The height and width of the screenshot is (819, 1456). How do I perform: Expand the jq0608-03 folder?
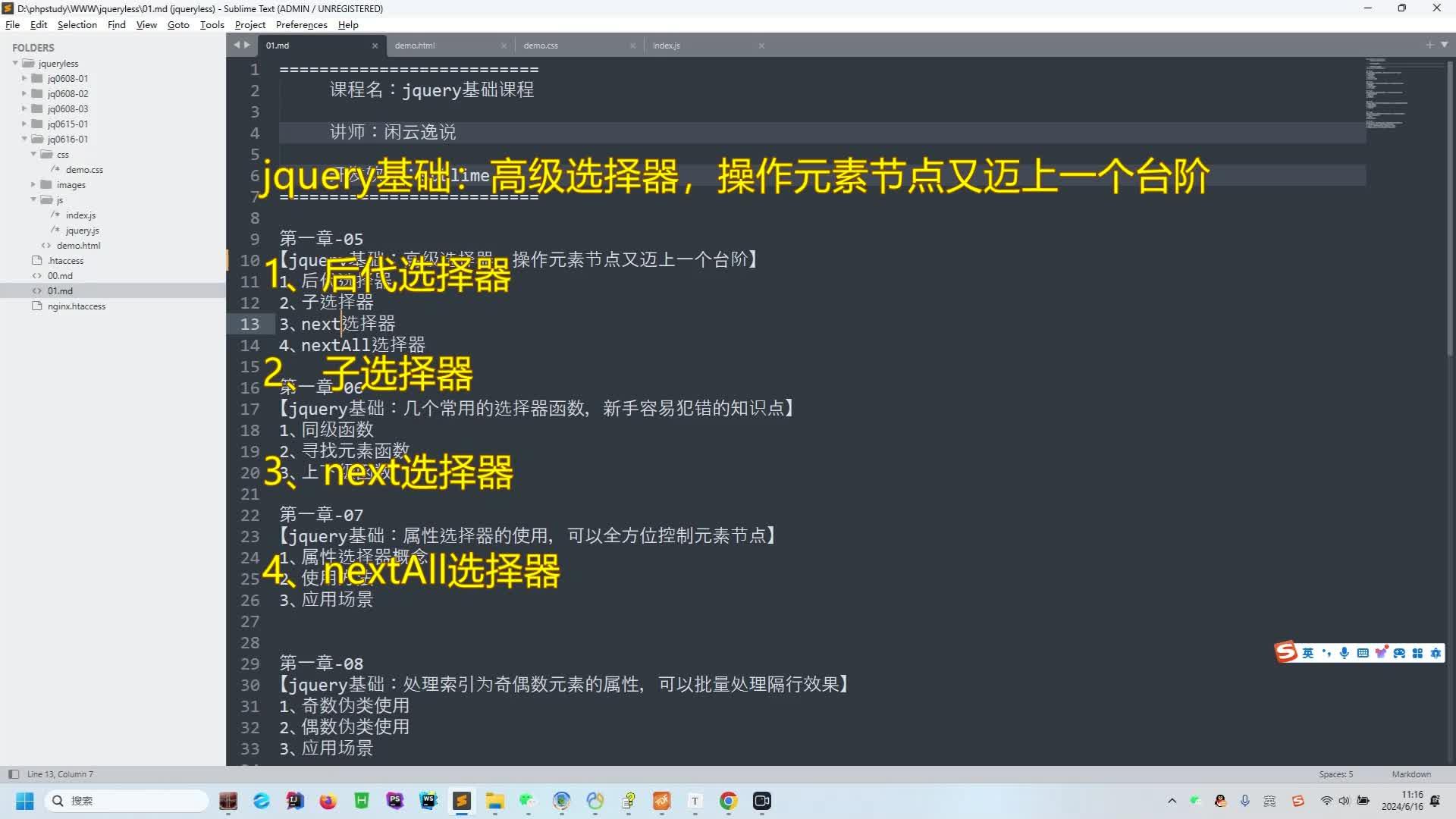(x=24, y=108)
